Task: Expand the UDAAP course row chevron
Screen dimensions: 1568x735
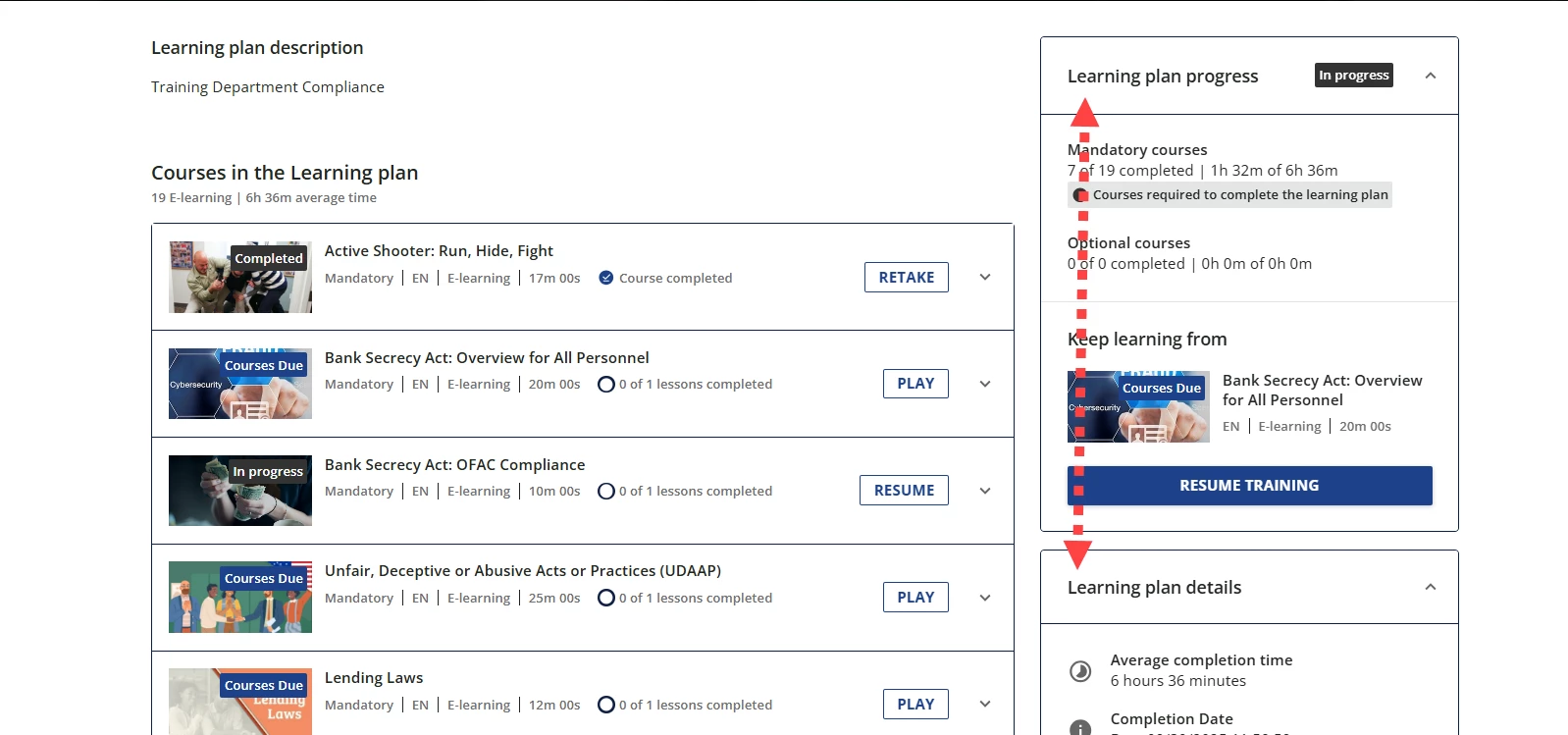Action: coord(985,598)
